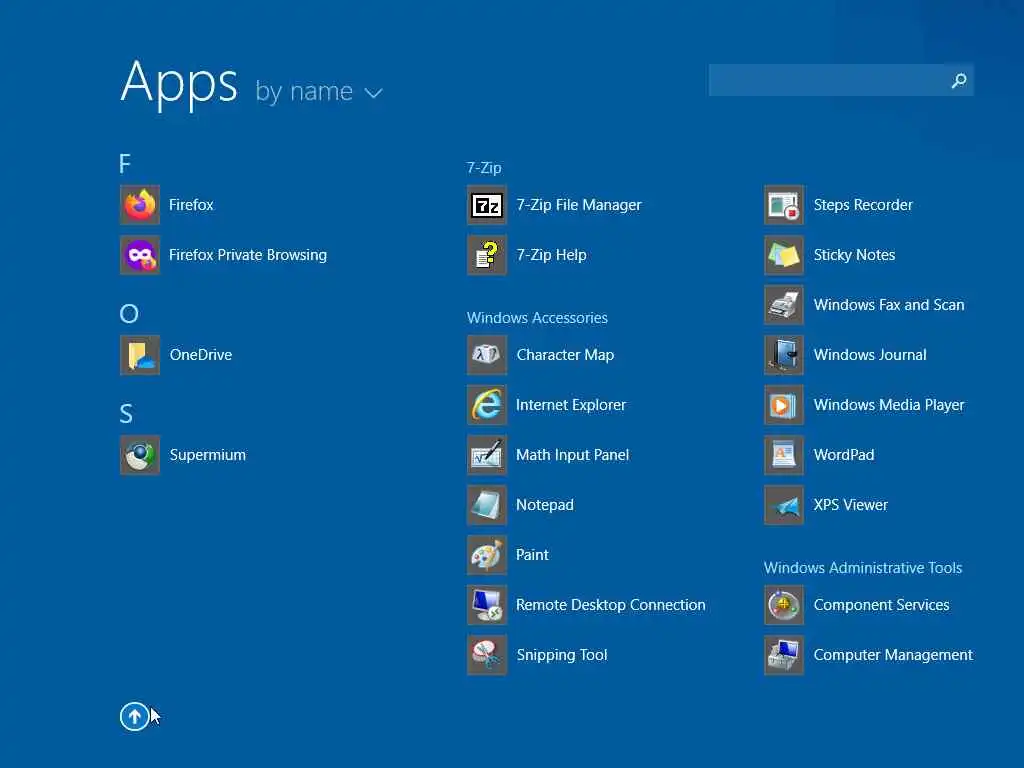Open Windows Fax and Scan icon
Image resolution: width=1024 pixels, height=768 pixels.
(784, 305)
